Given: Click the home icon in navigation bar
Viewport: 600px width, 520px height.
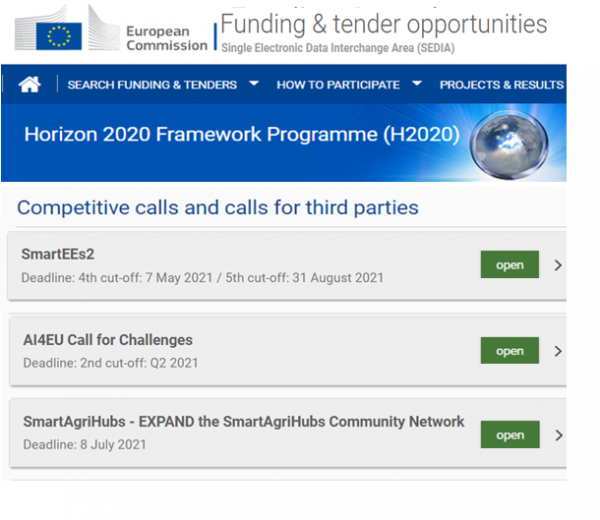Looking at the screenshot, I should point(30,85).
